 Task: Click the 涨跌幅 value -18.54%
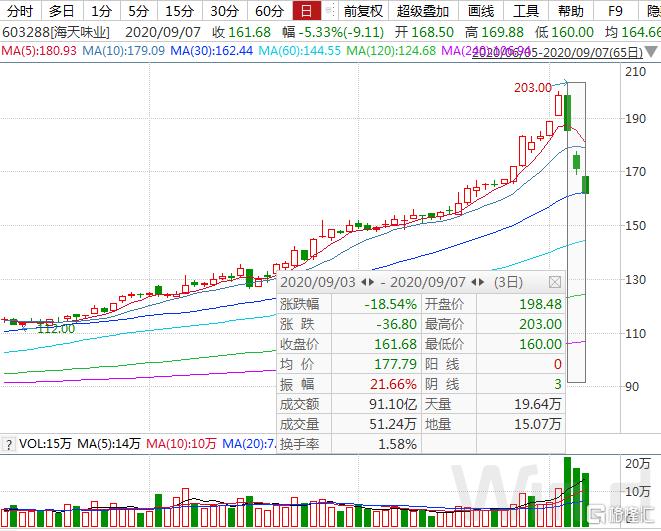(x=390, y=304)
